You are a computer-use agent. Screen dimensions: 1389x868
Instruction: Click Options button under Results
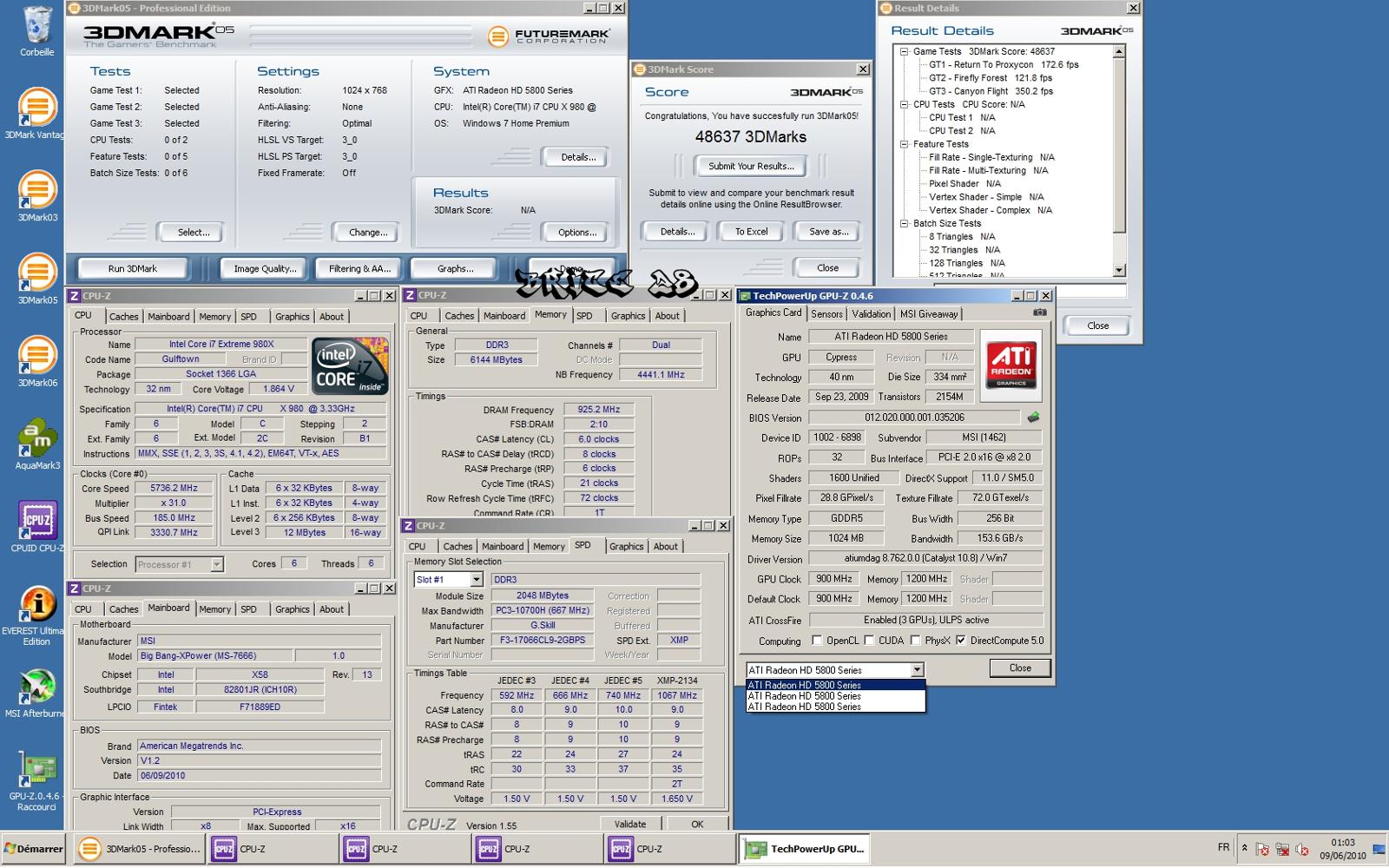577,233
